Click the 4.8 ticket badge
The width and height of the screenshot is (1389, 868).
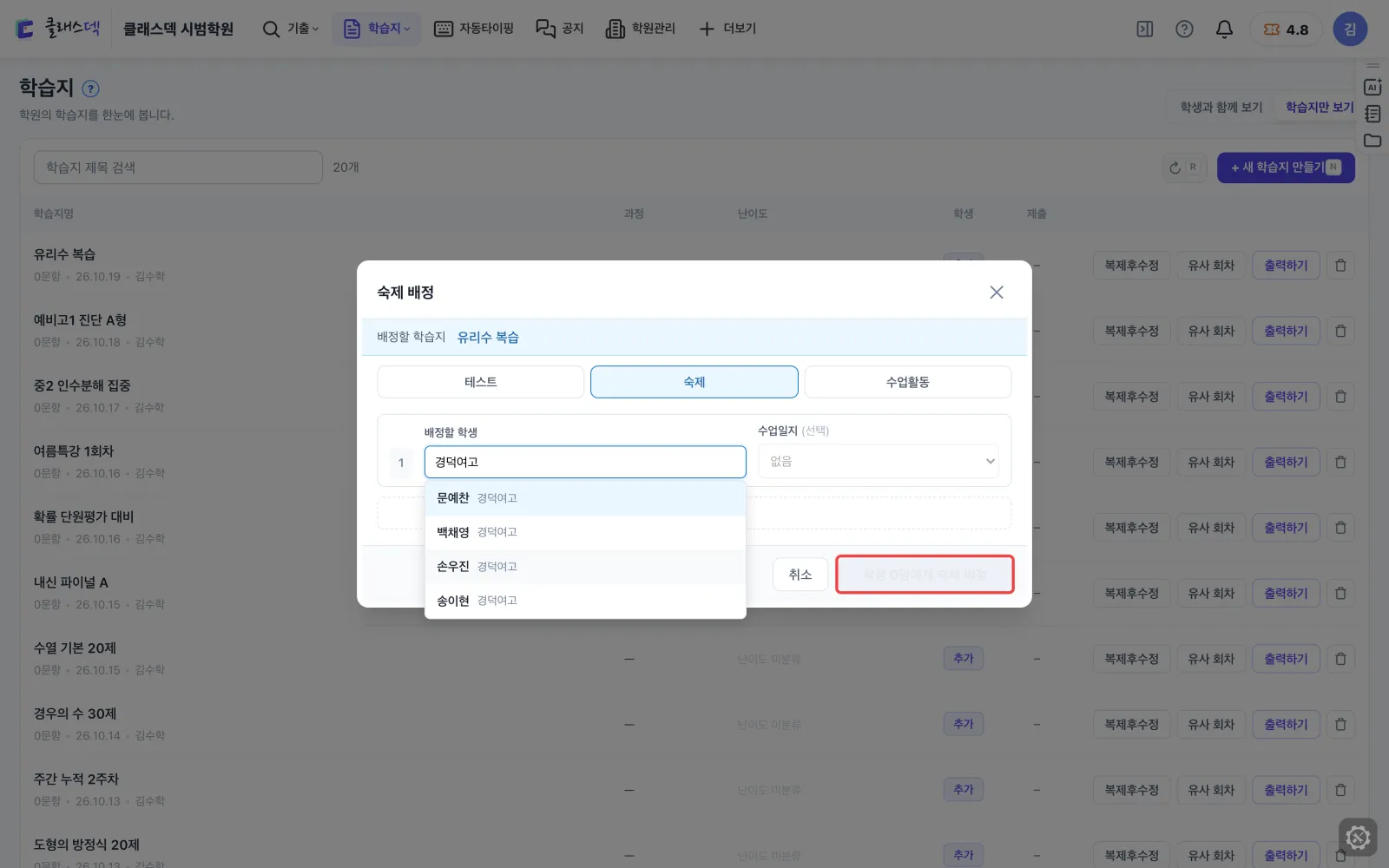(x=1286, y=30)
